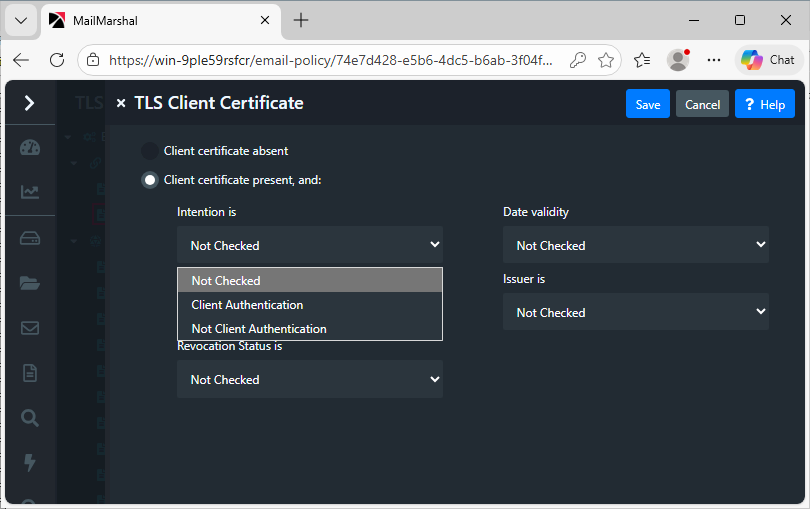Select "Client certificate absent" radio button

pos(150,151)
